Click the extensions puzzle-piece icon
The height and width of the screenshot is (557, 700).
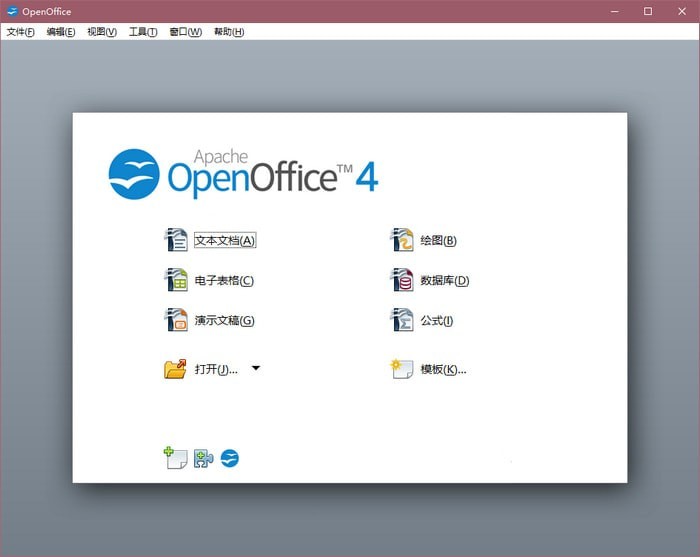point(203,459)
